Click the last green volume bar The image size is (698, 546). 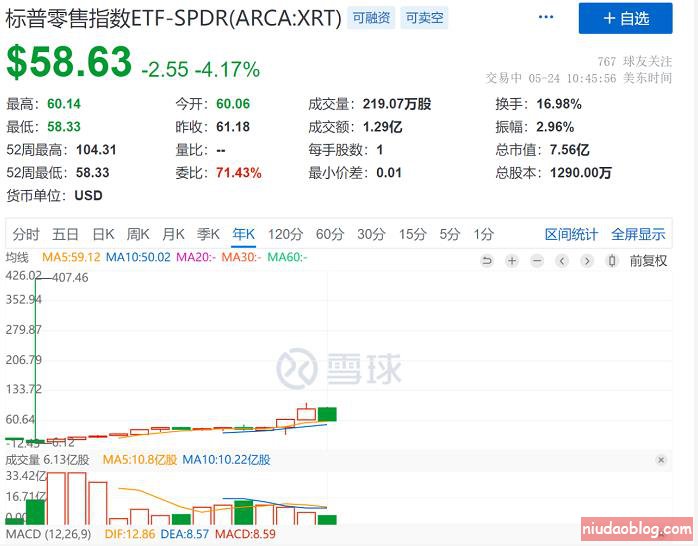pyautogui.click(x=327, y=520)
